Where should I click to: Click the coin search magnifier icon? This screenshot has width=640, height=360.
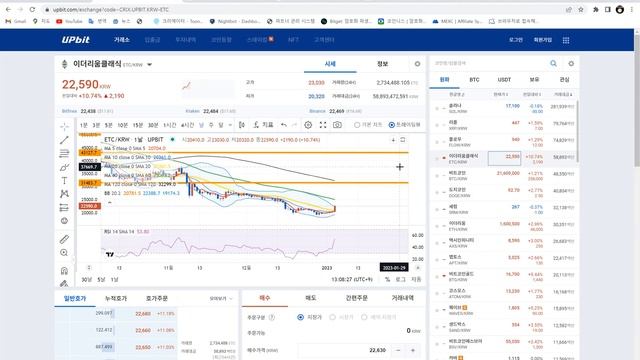553,63
